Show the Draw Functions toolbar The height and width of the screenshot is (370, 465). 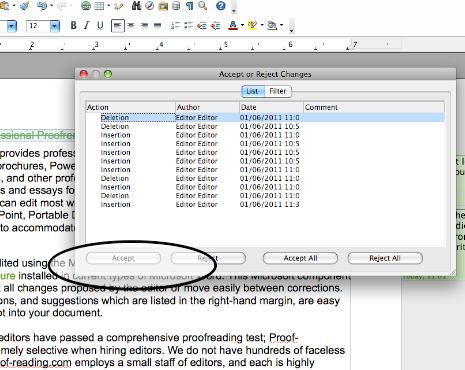pyautogui.click(x=118, y=6)
